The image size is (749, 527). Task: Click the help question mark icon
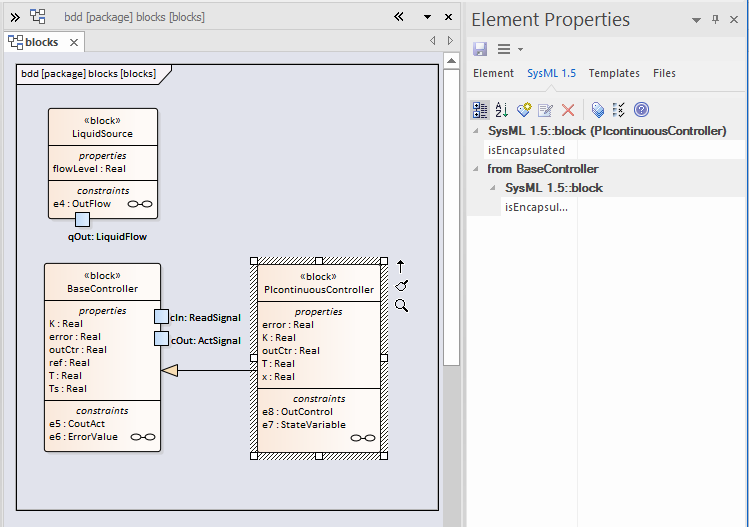pos(642,110)
